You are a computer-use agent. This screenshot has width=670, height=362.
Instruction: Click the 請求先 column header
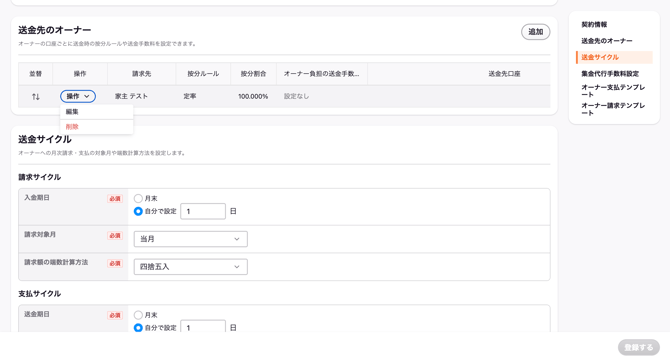tap(141, 74)
